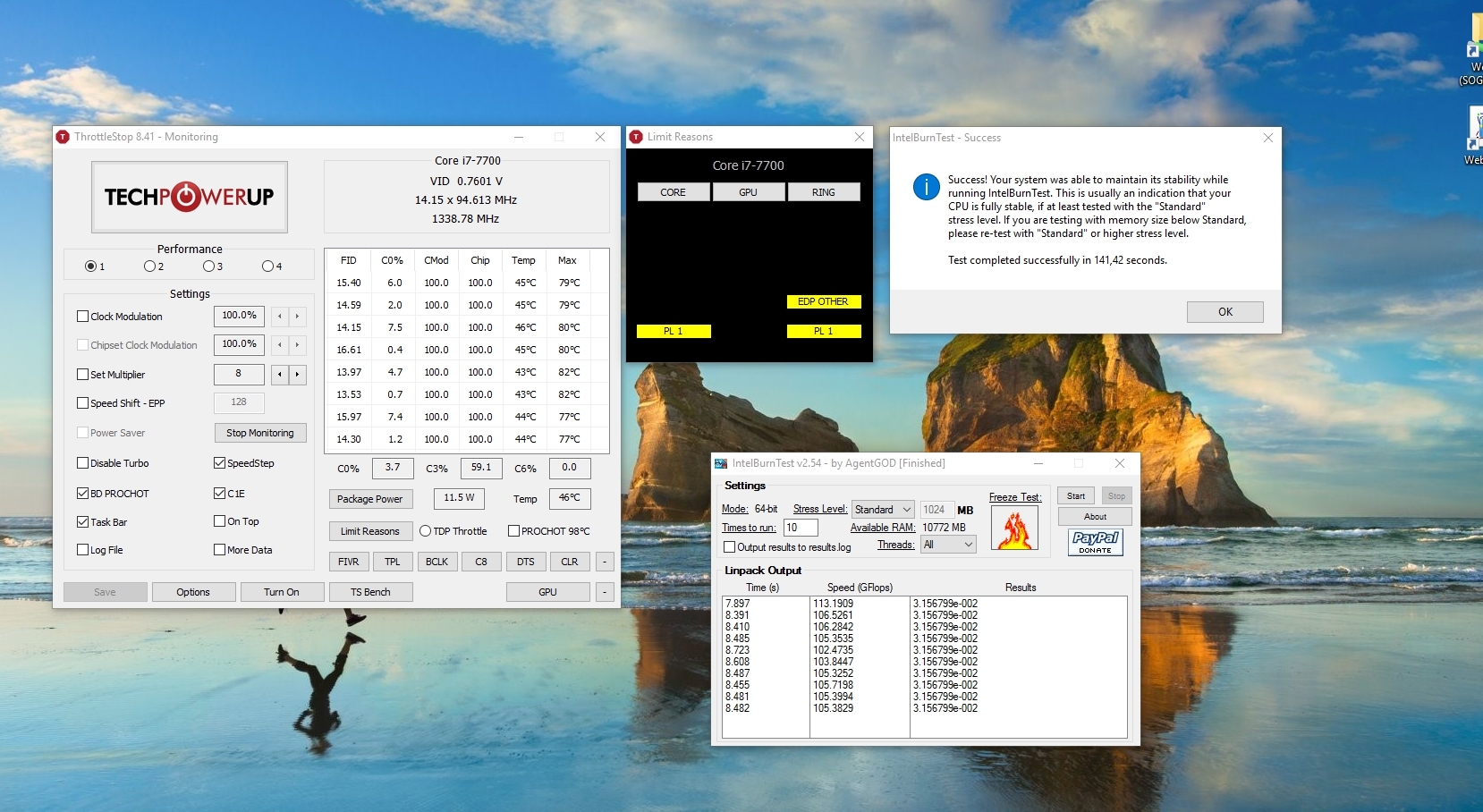Click the EDP OTHER indicator

824,301
